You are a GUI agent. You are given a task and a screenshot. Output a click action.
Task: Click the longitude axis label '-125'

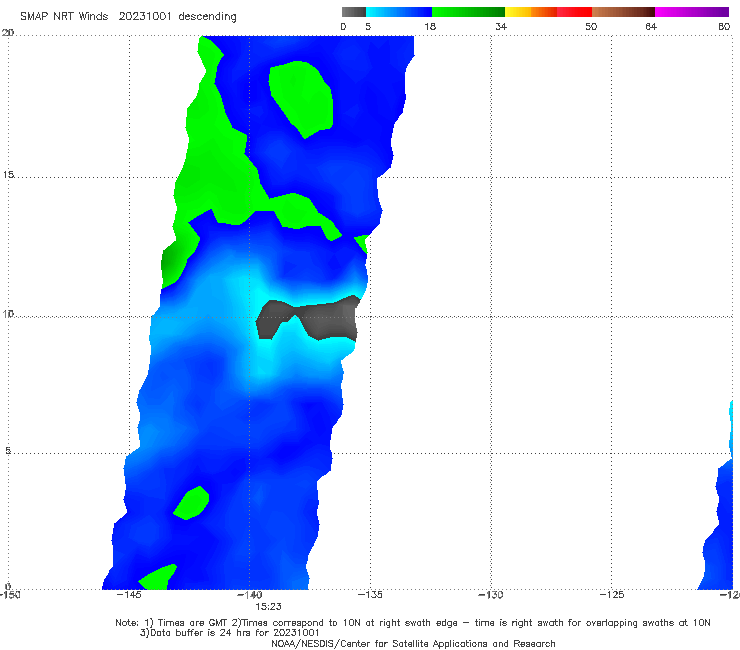[612, 595]
